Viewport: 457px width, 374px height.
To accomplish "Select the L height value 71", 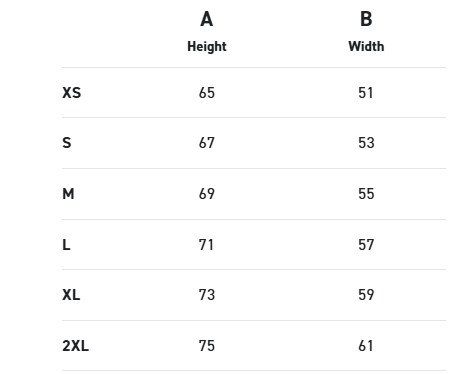I will tap(206, 245).
